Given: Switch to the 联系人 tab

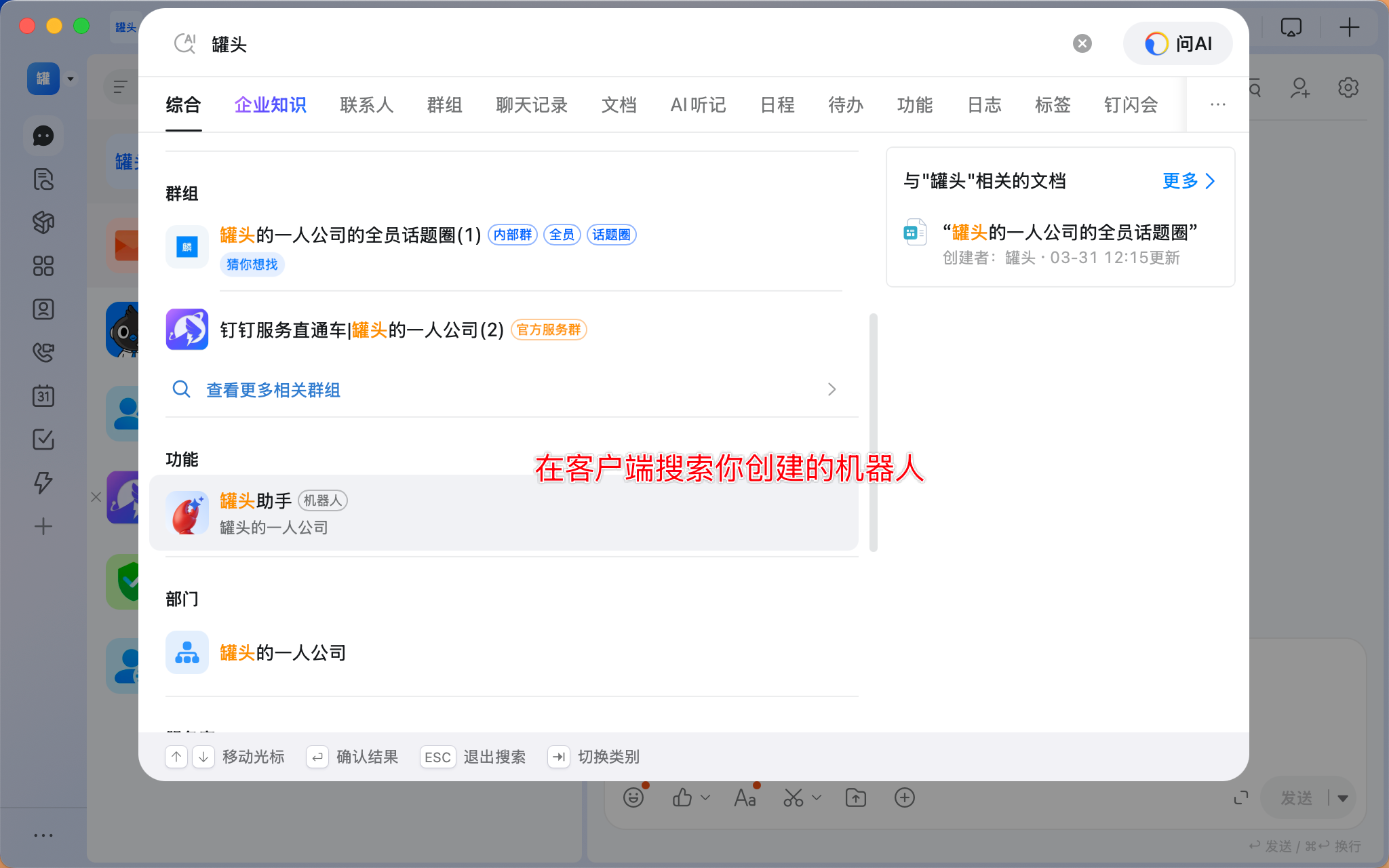Looking at the screenshot, I should pyautogui.click(x=366, y=105).
